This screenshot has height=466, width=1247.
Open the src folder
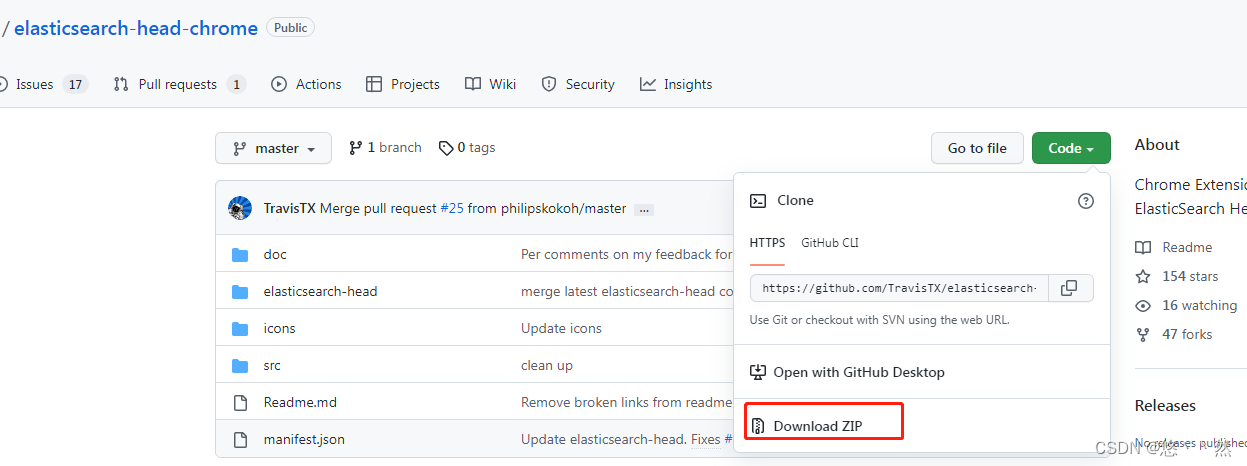point(272,365)
